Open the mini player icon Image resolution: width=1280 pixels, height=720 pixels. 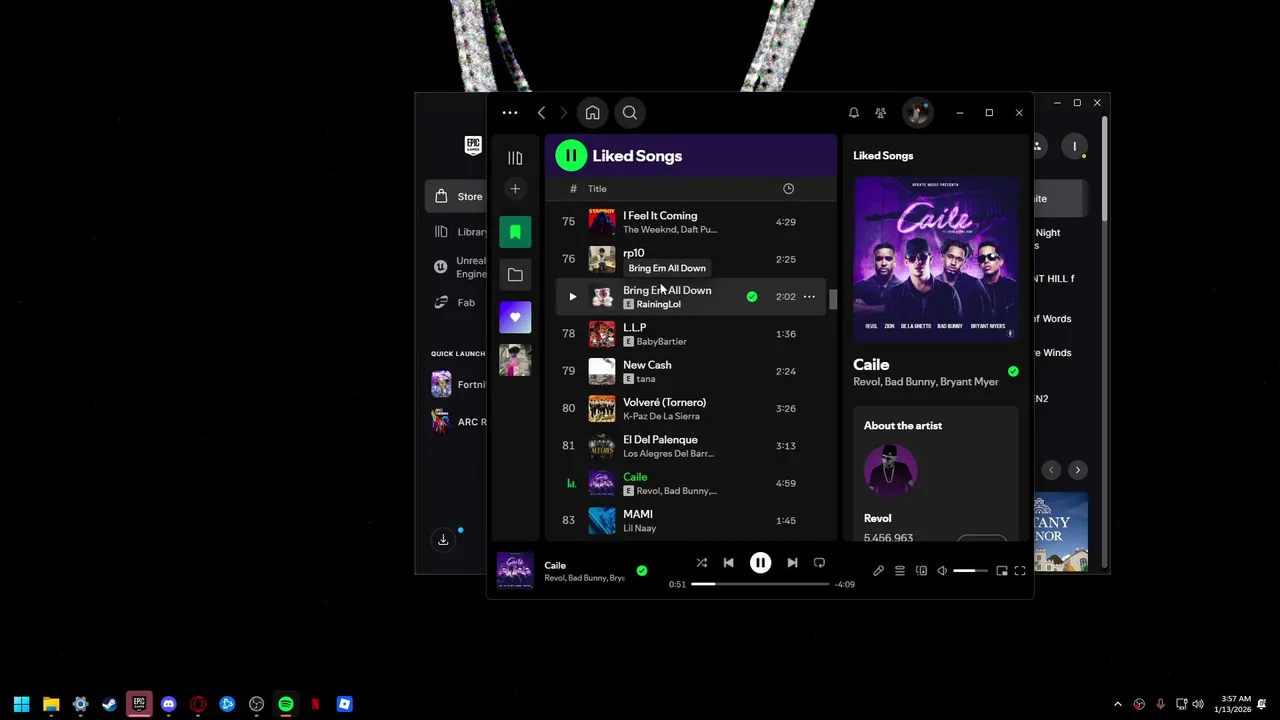[x=1001, y=571]
